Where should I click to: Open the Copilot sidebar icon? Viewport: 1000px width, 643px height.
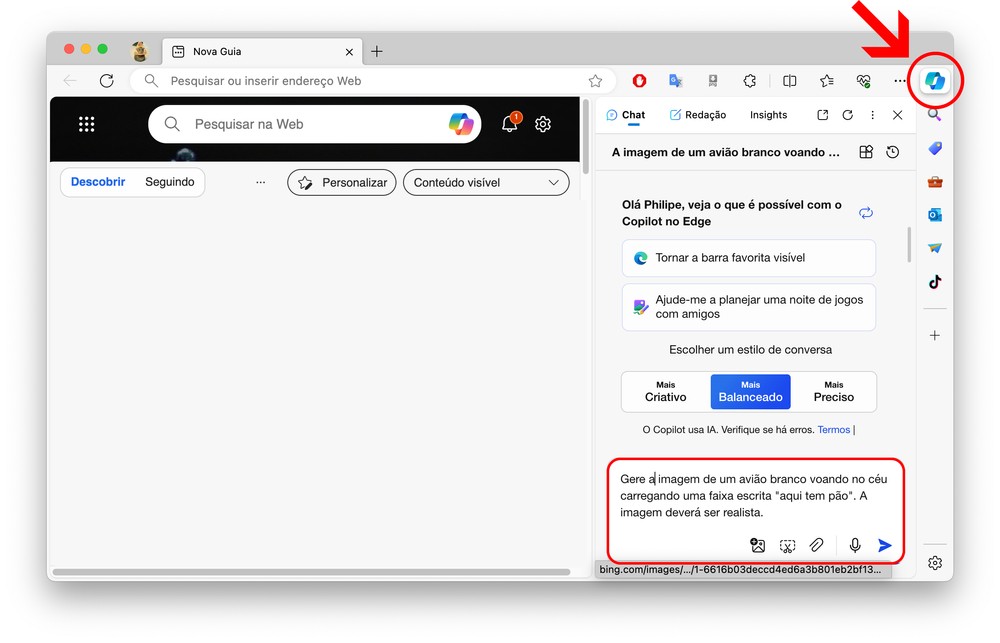pos(934,81)
